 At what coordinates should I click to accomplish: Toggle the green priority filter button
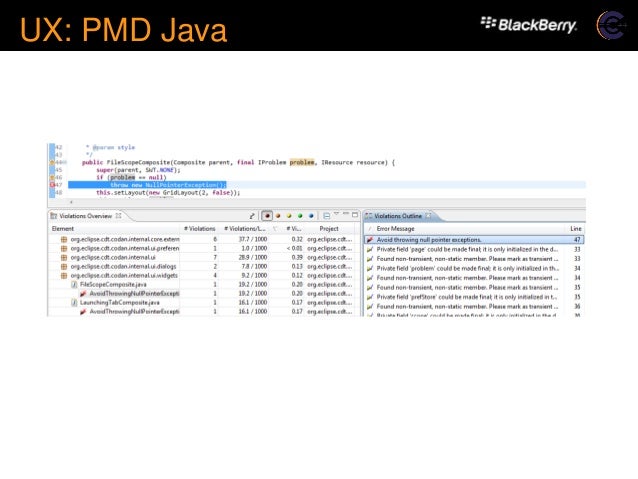click(x=300, y=216)
